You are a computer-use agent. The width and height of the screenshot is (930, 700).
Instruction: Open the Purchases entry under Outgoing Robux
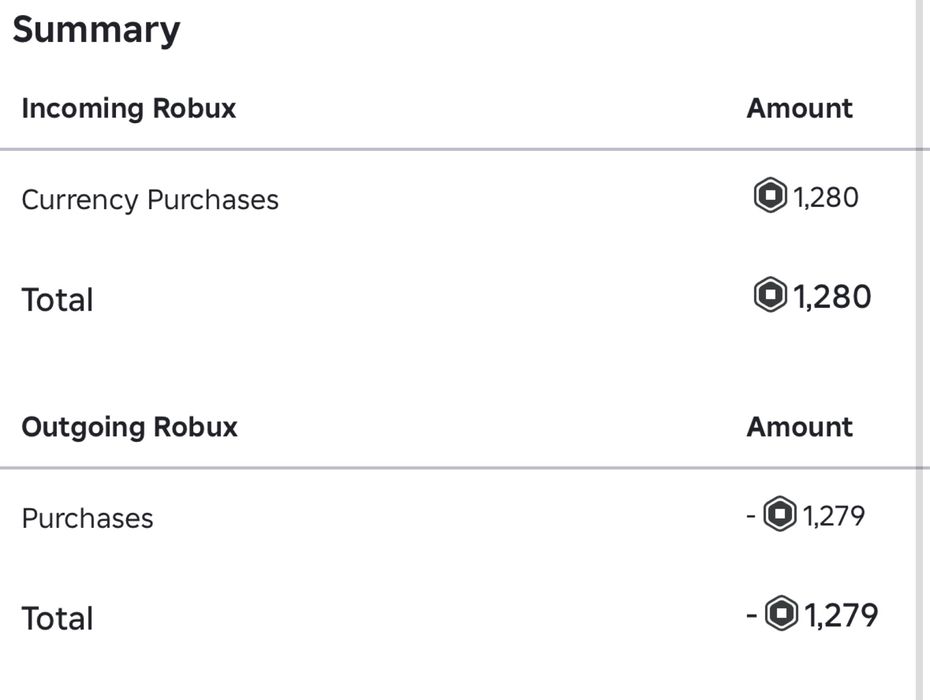point(87,518)
